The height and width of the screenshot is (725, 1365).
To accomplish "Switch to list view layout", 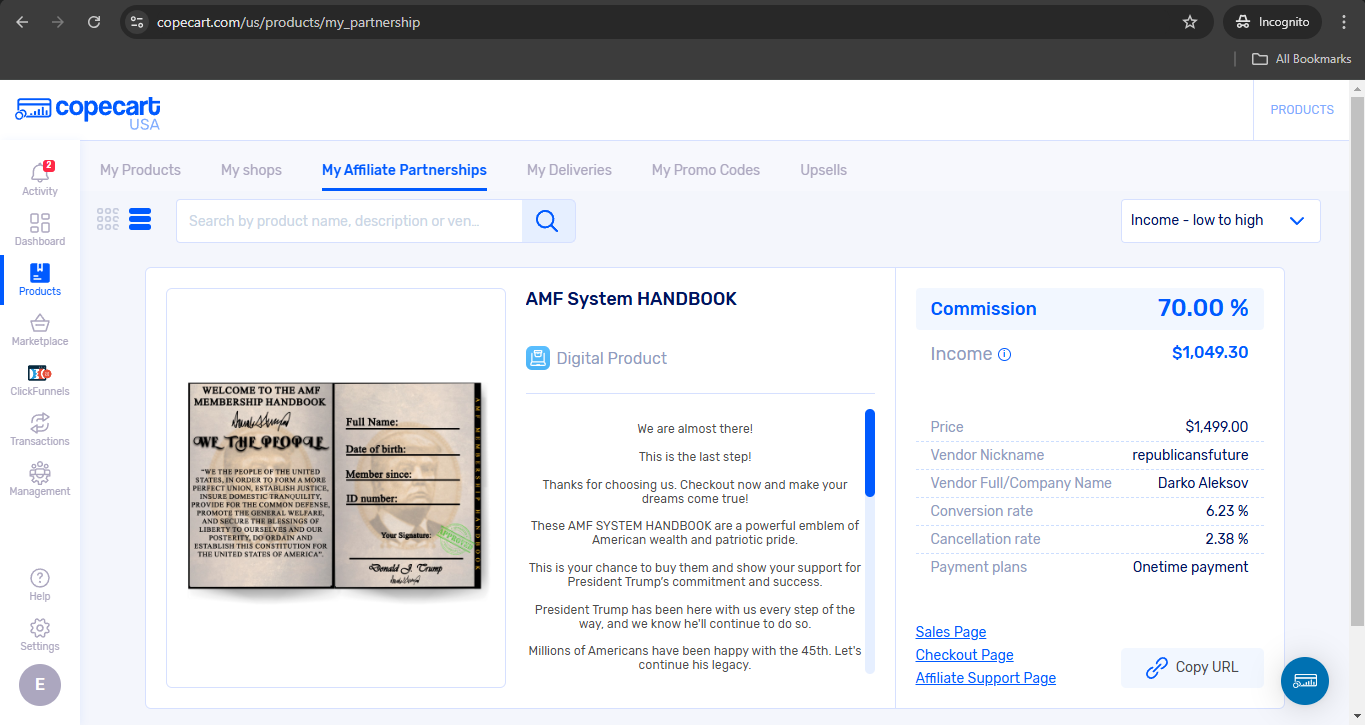I will tap(140, 219).
